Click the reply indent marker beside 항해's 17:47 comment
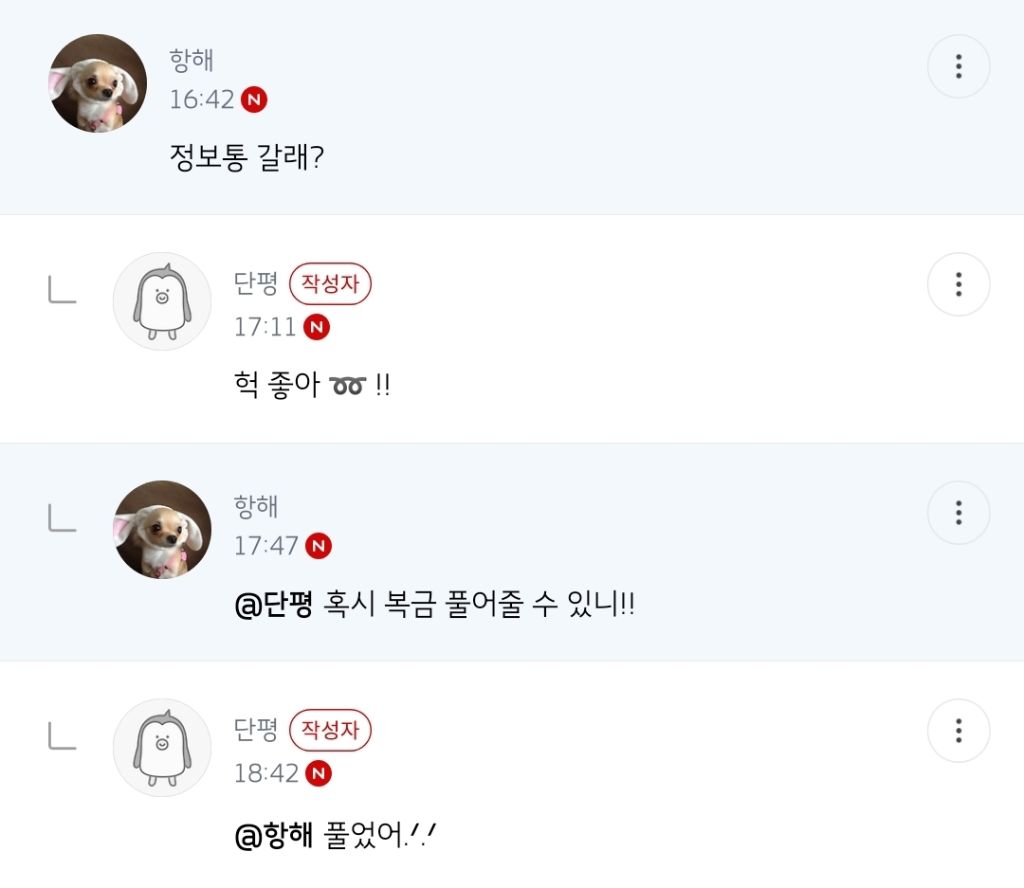Screen dimensions: 1024x888 tap(62, 518)
